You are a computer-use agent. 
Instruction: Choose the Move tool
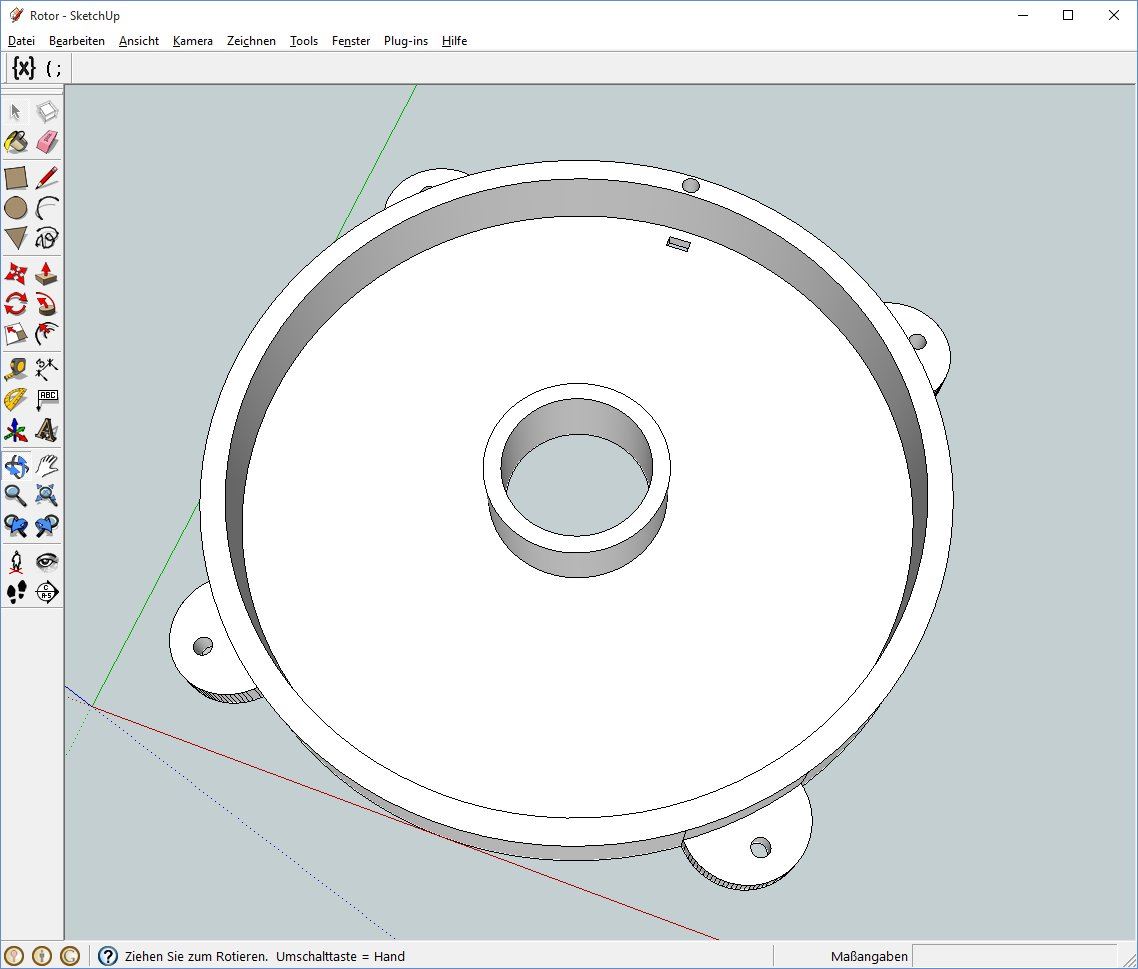pos(16,273)
